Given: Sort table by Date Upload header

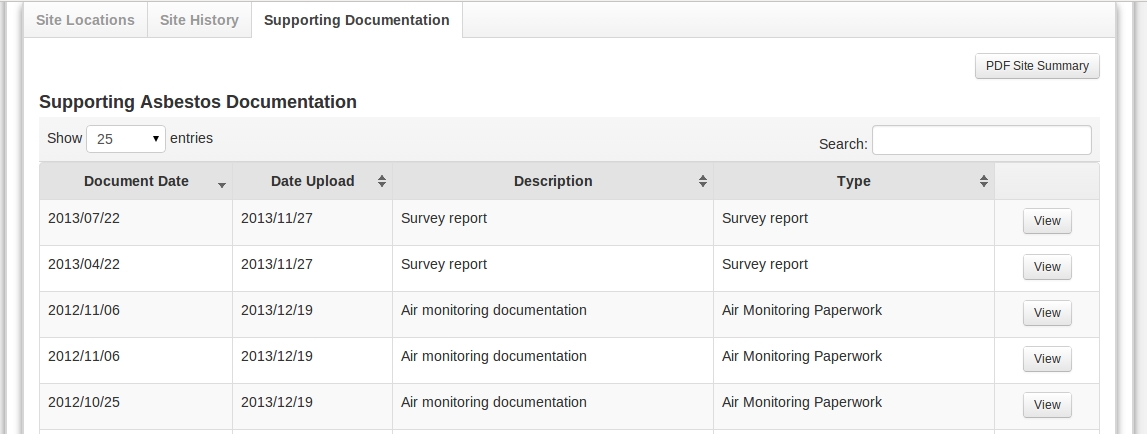Looking at the screenshot, I should (x=312, y=181).
